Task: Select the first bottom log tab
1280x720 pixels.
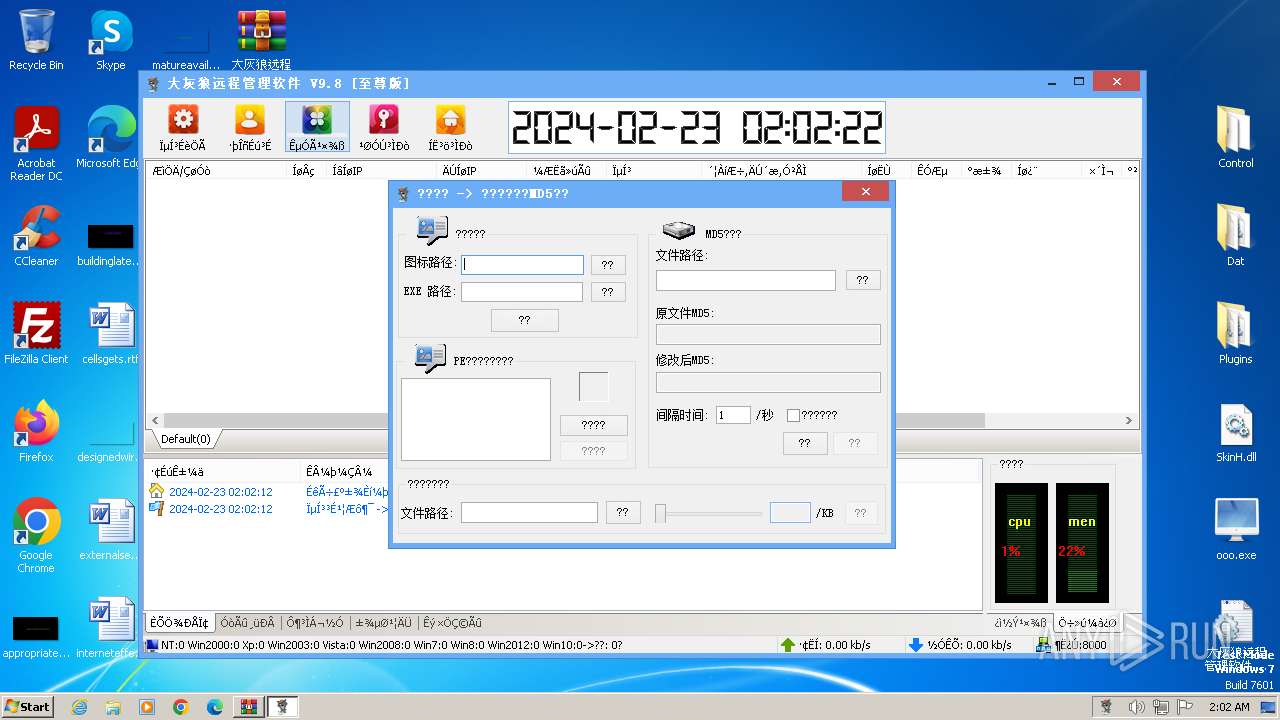Action: (179, 622)
